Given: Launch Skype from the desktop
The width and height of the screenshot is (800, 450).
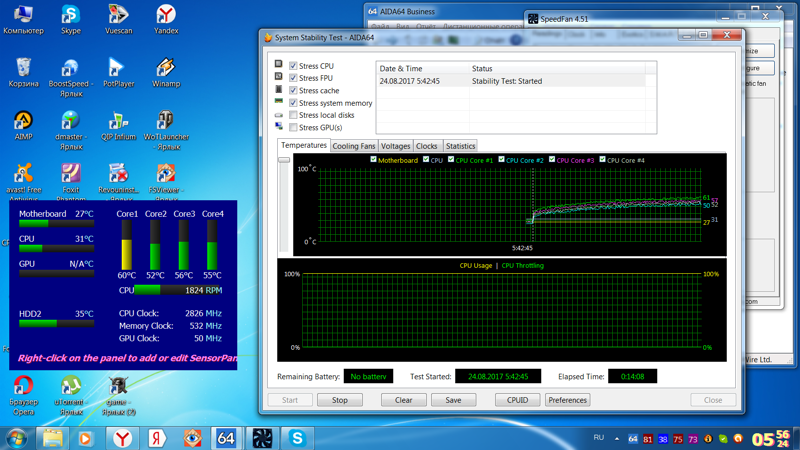Looking at the screenshot, I should (70, 19).
